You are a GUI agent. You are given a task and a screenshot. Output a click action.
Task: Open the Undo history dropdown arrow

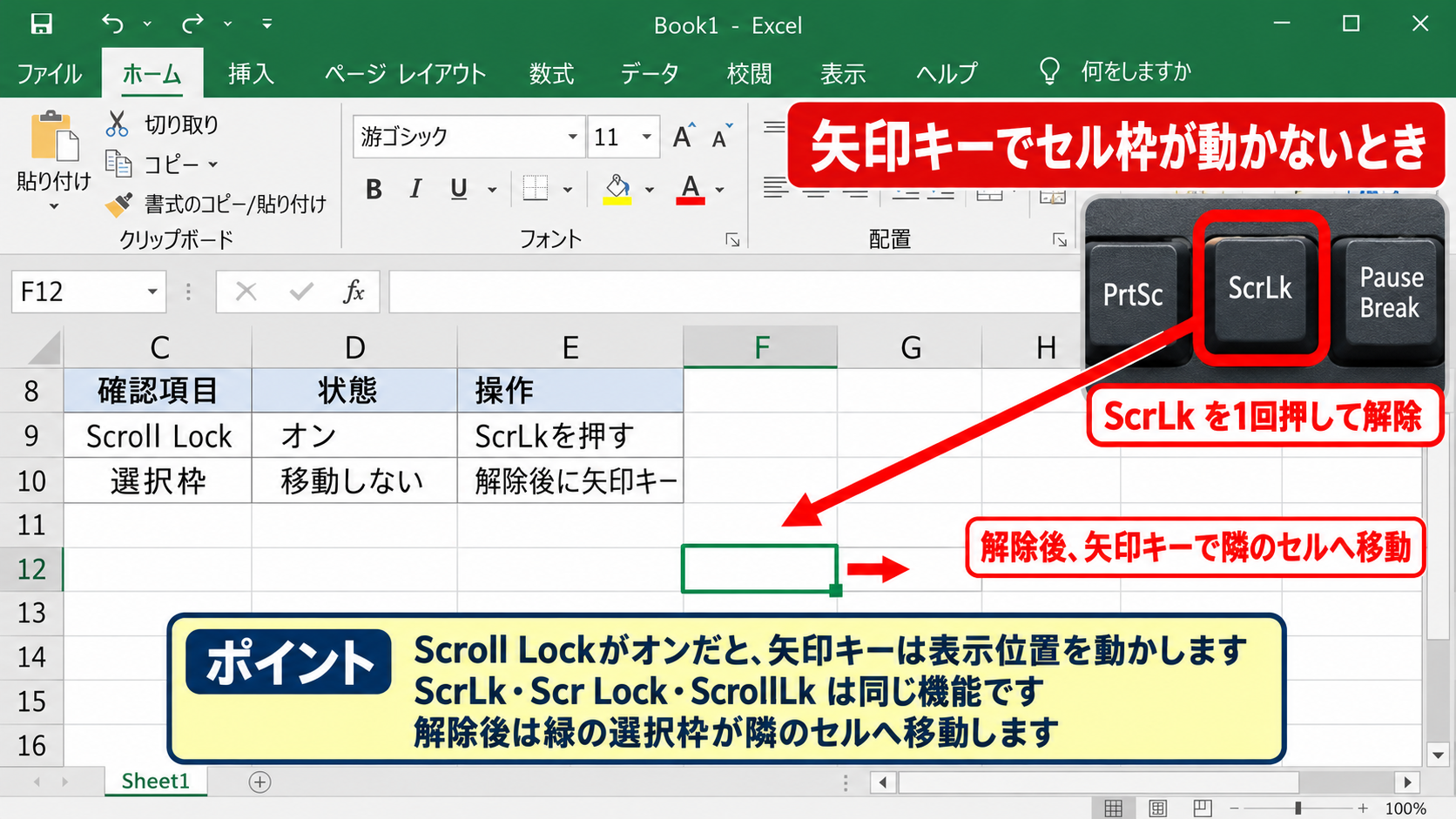147,24
